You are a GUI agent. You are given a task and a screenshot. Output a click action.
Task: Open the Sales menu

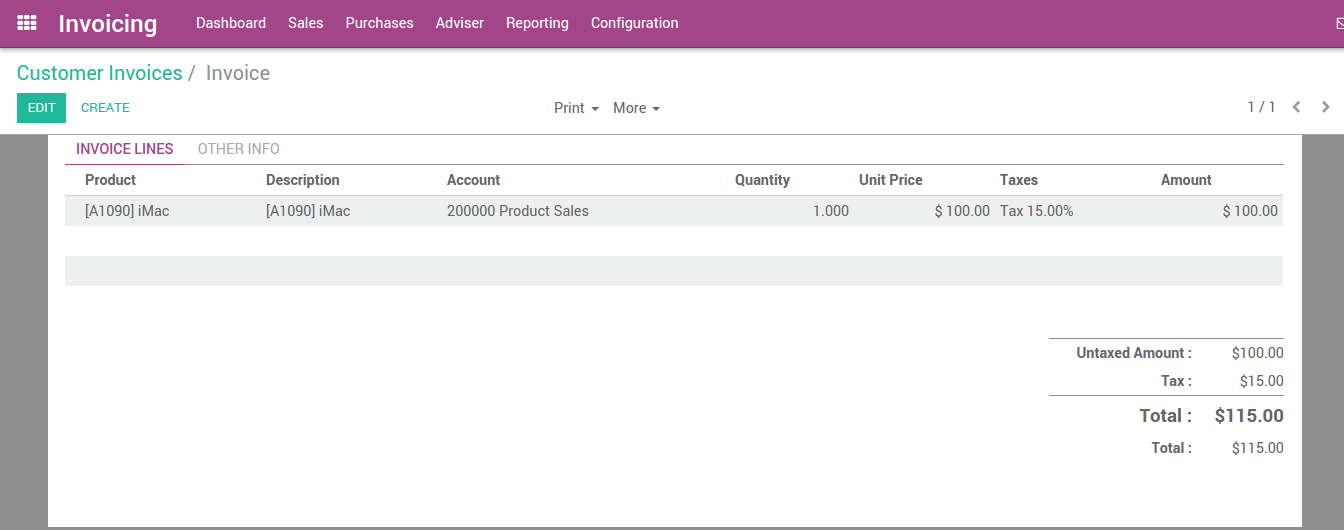(305, 23)
